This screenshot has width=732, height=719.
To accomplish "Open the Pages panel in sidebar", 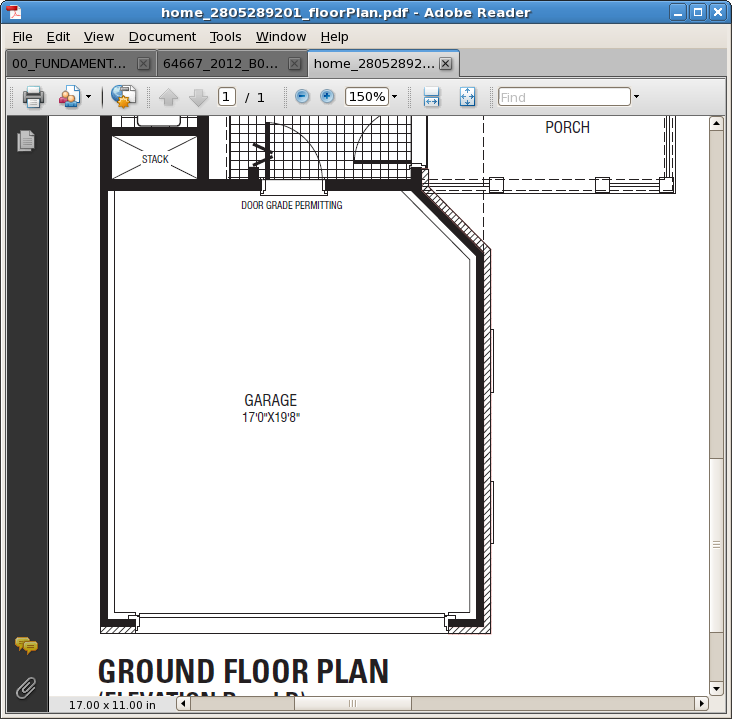I will tap(26, 141).
